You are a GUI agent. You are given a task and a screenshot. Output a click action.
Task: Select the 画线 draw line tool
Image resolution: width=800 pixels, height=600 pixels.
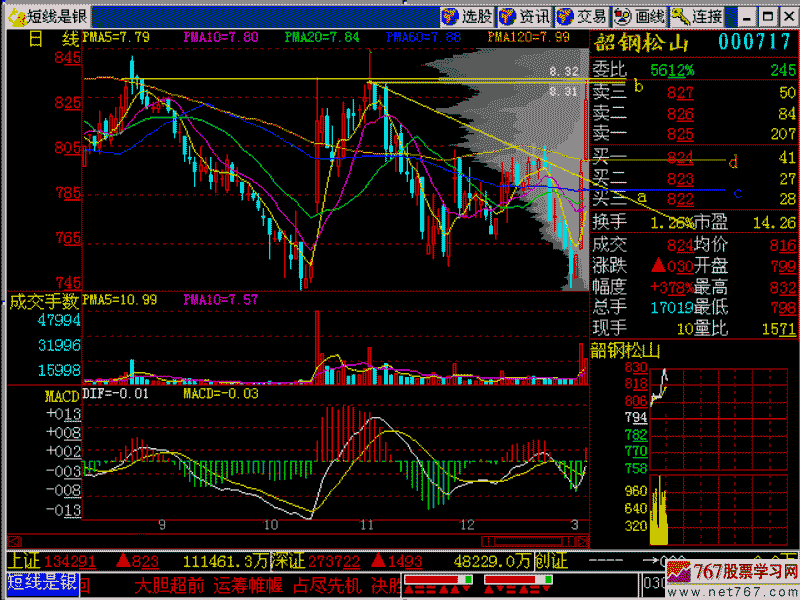[x=640, y=16]
